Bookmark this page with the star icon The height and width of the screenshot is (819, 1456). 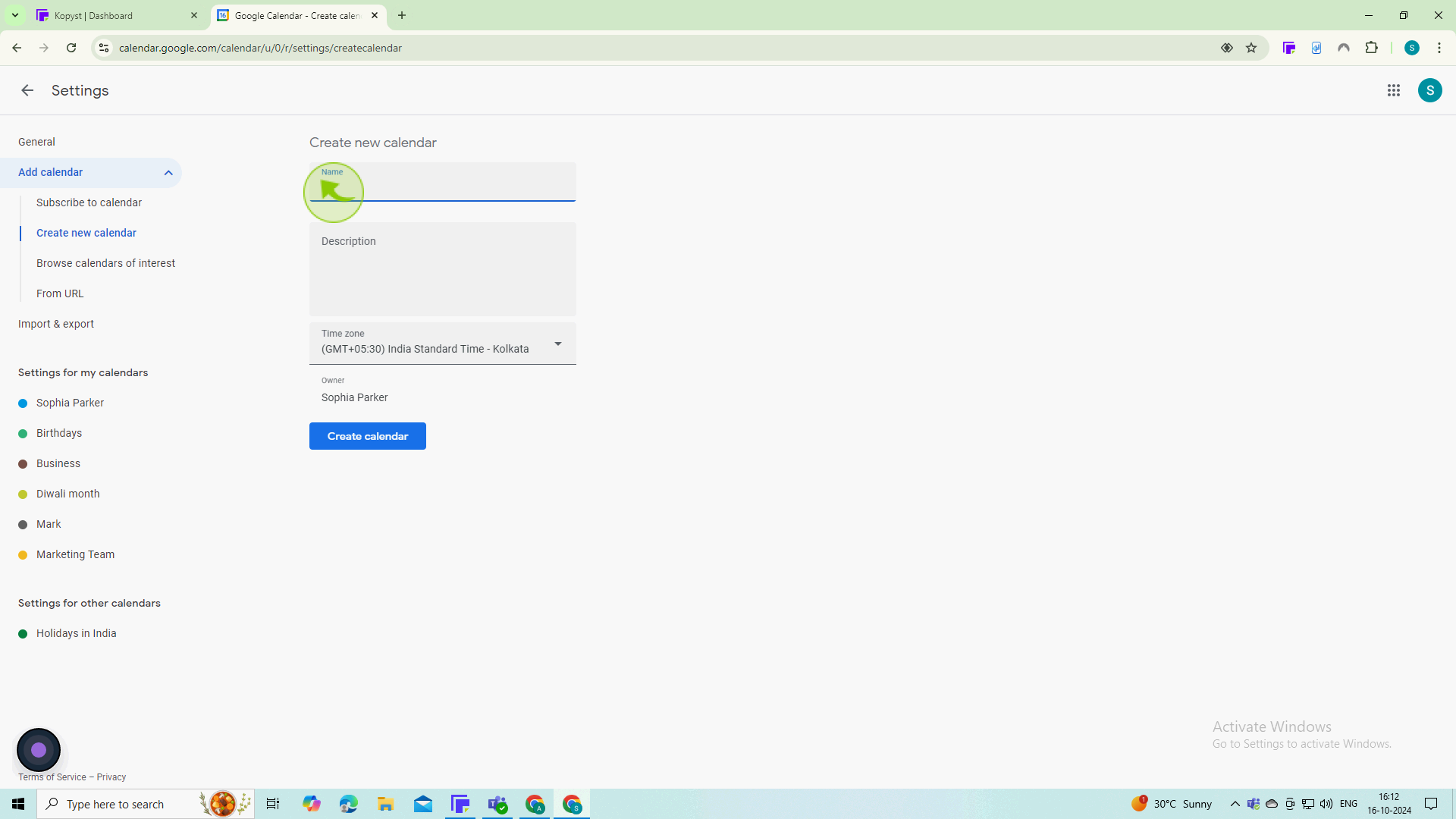(x=1251, y=48)
